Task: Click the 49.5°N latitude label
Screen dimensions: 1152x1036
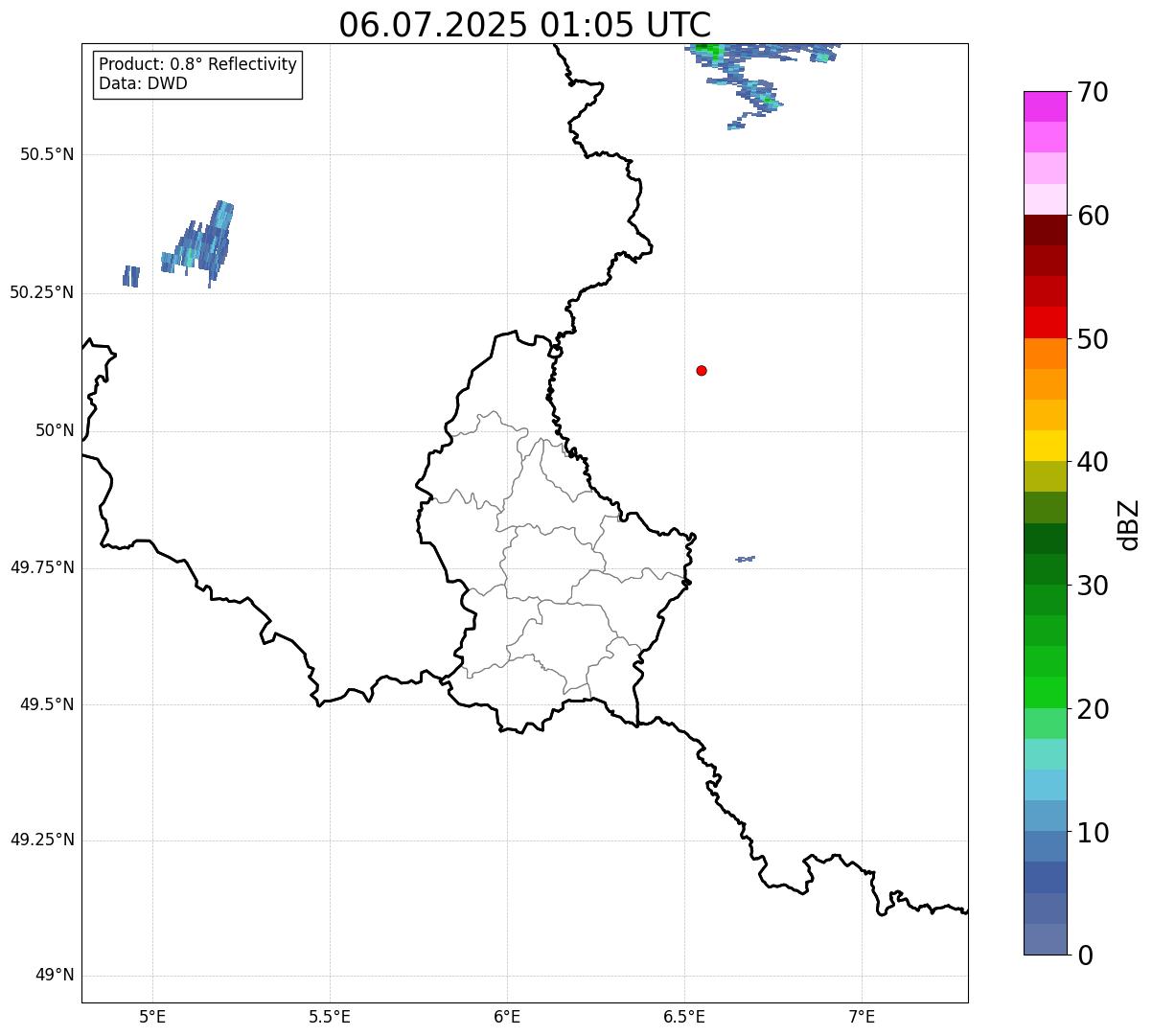Action: point(47,704)
